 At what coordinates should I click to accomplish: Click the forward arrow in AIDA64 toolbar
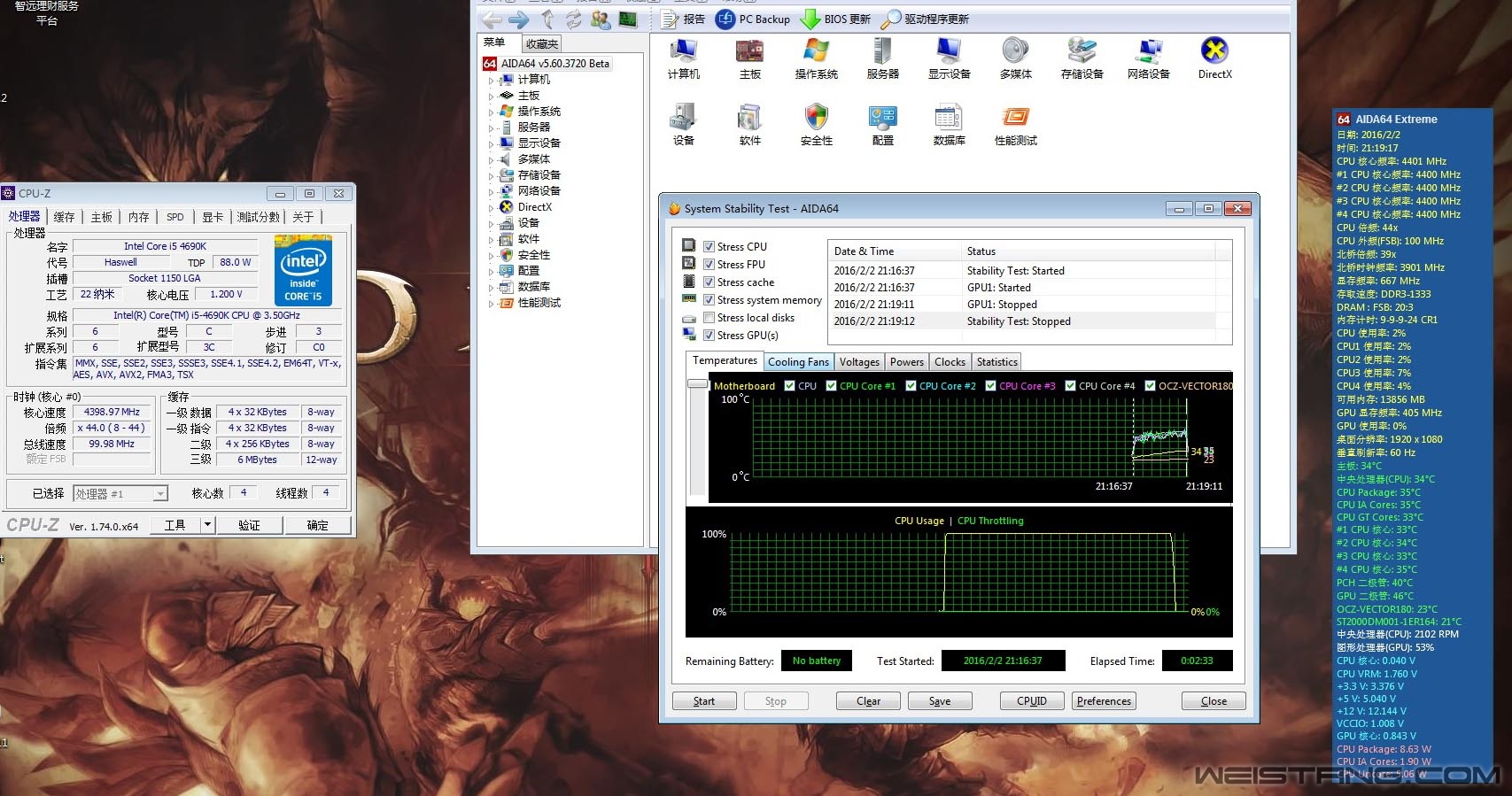tap(519, 19)
